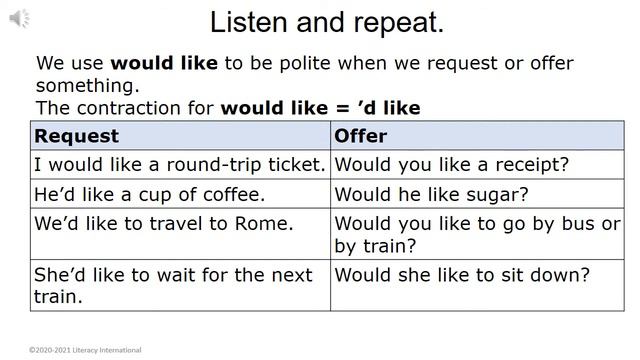This screenshot has width=640, height=360.
Task: Click the word 'receipt?' in Offer column
Action: 532,165
